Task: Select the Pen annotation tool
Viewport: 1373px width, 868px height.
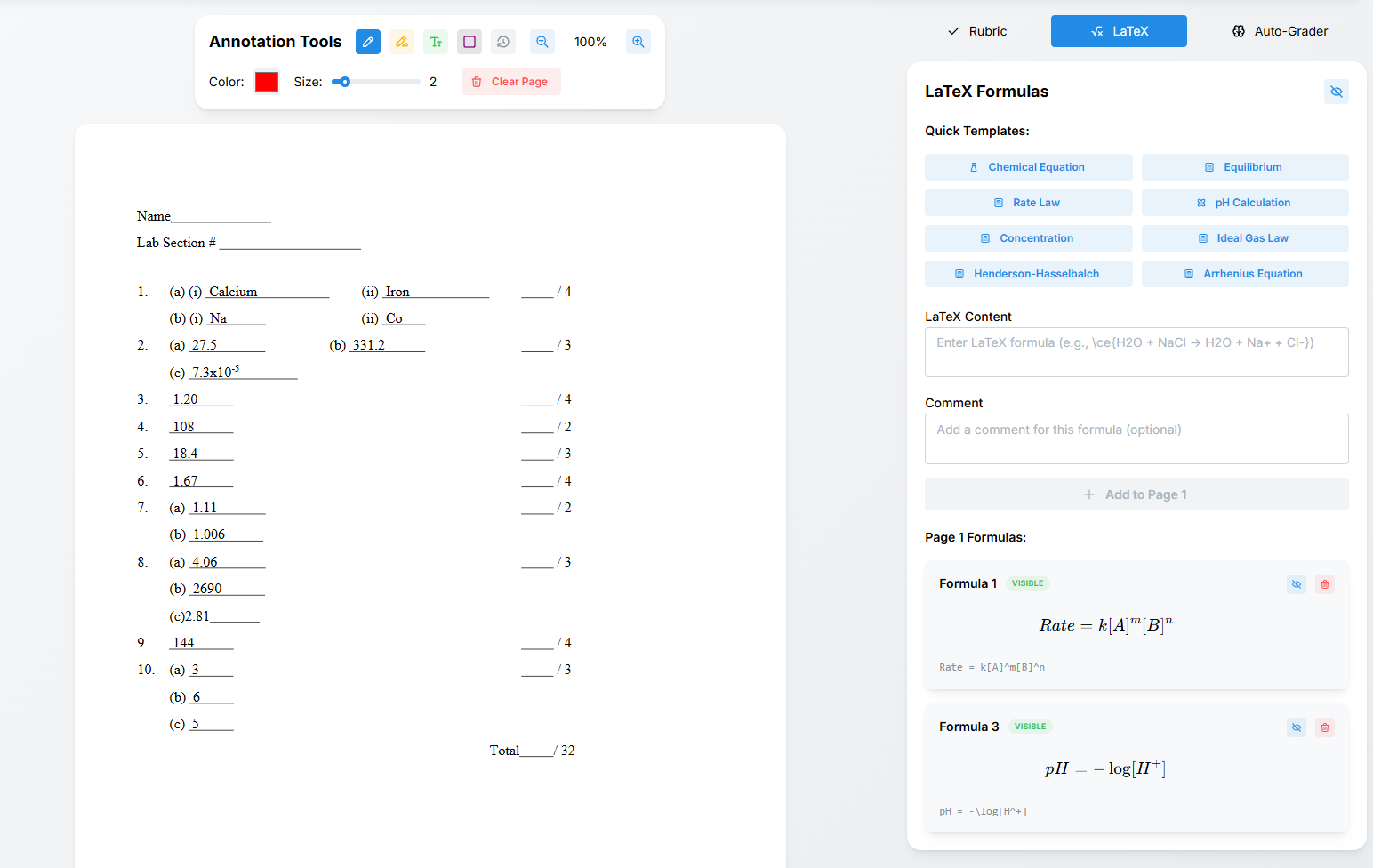Action: click(367, 42)
